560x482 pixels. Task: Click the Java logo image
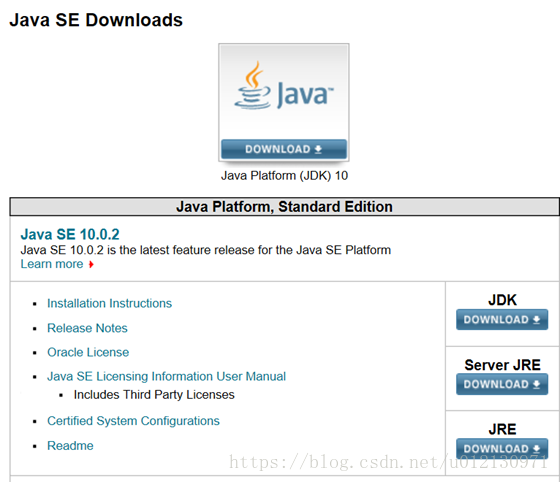click(x=284, y=86)
